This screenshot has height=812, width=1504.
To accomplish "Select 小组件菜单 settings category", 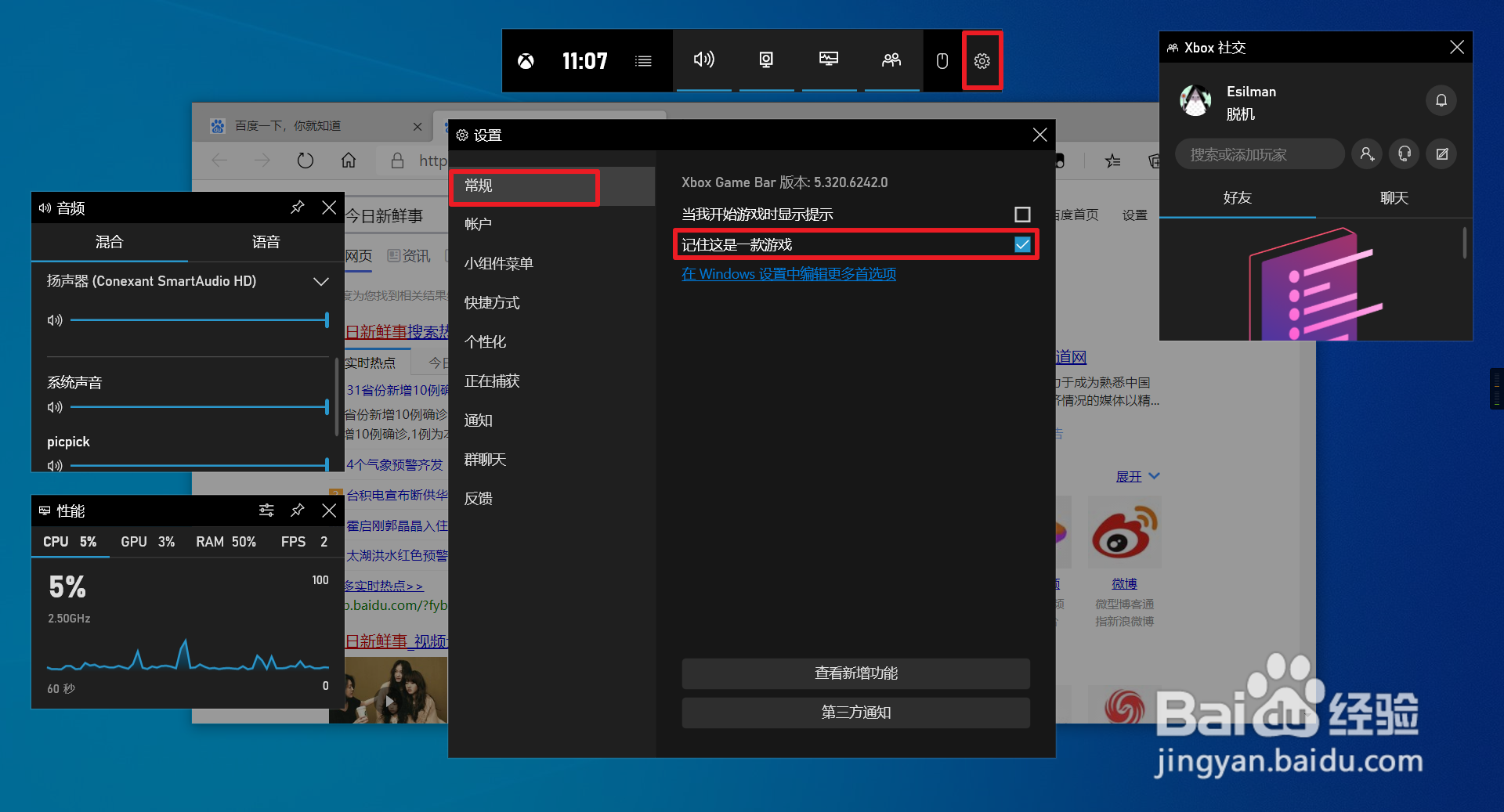I will click(552, 263).
